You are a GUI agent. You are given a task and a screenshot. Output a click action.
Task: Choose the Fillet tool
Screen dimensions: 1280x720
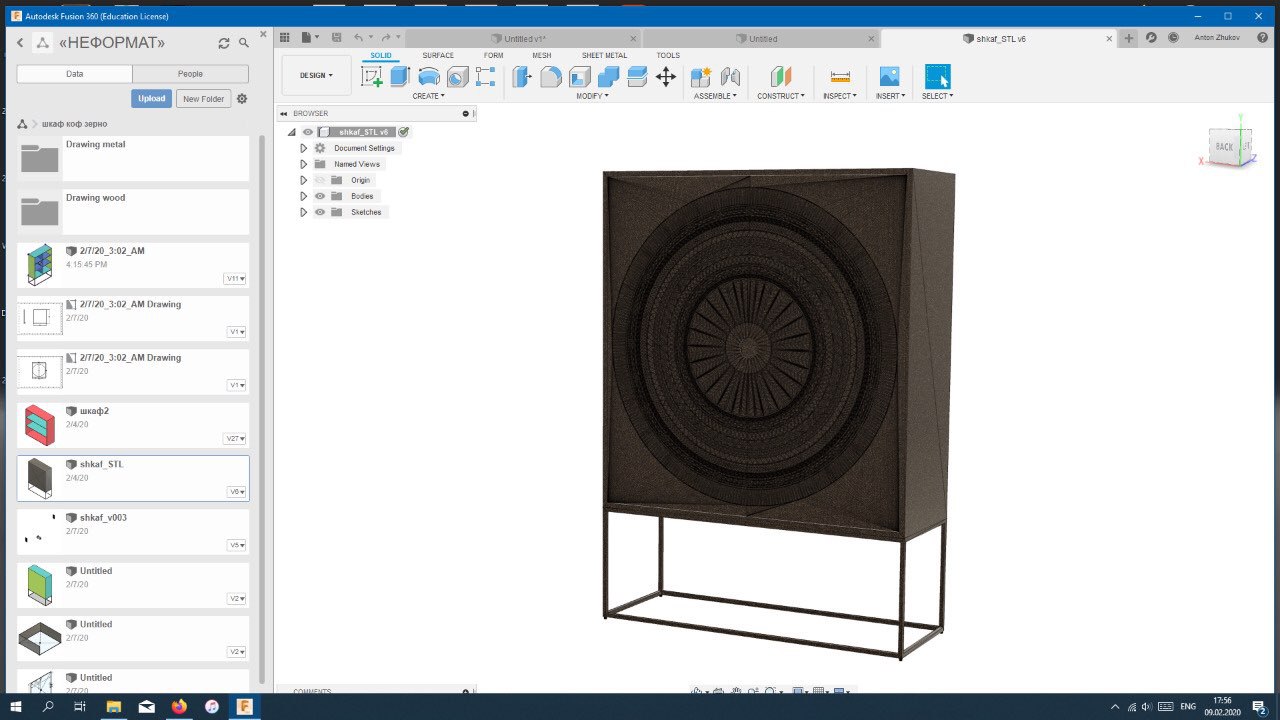pyautogui.click(x=551, y=77)
